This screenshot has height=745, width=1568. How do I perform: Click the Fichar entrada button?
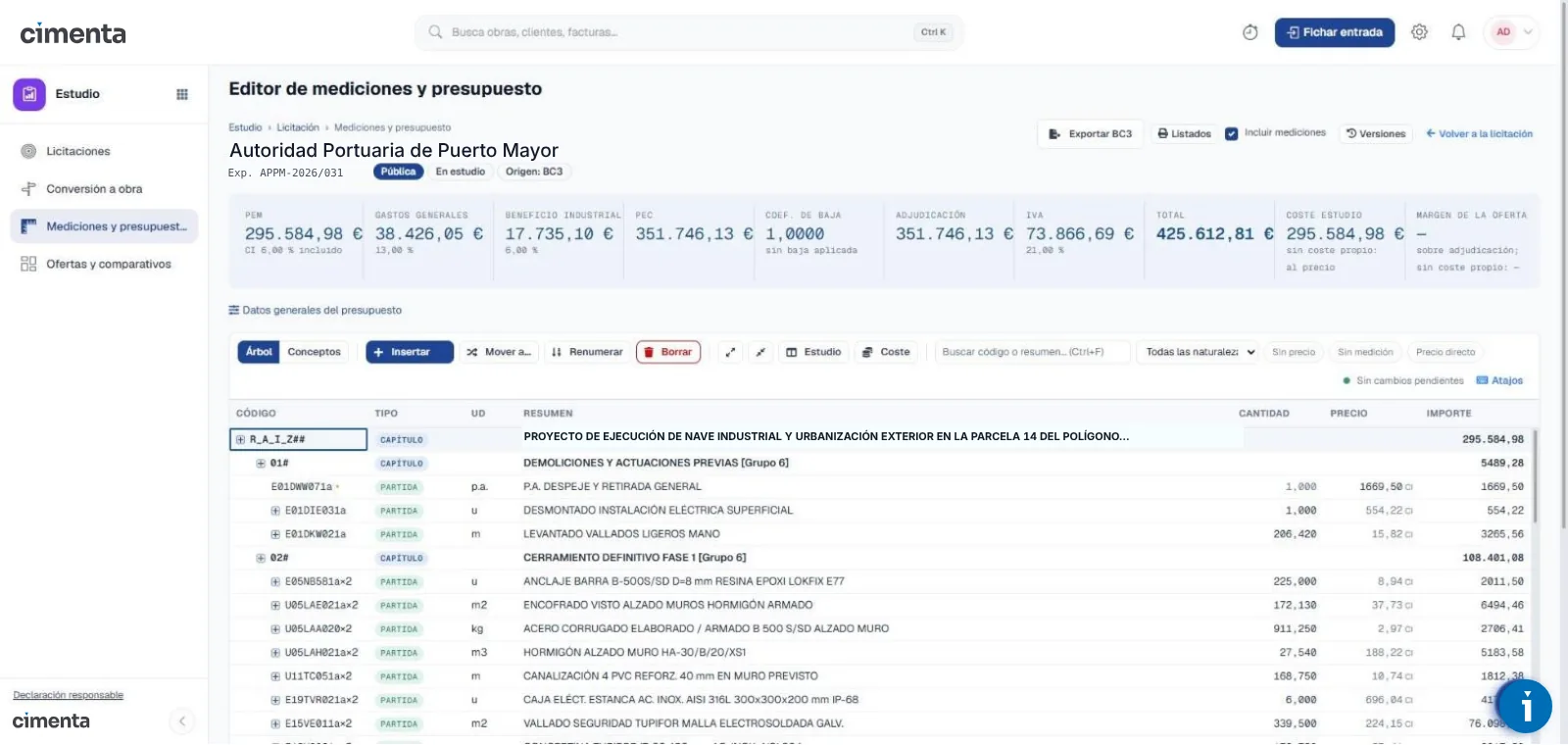coord(1335,32)
